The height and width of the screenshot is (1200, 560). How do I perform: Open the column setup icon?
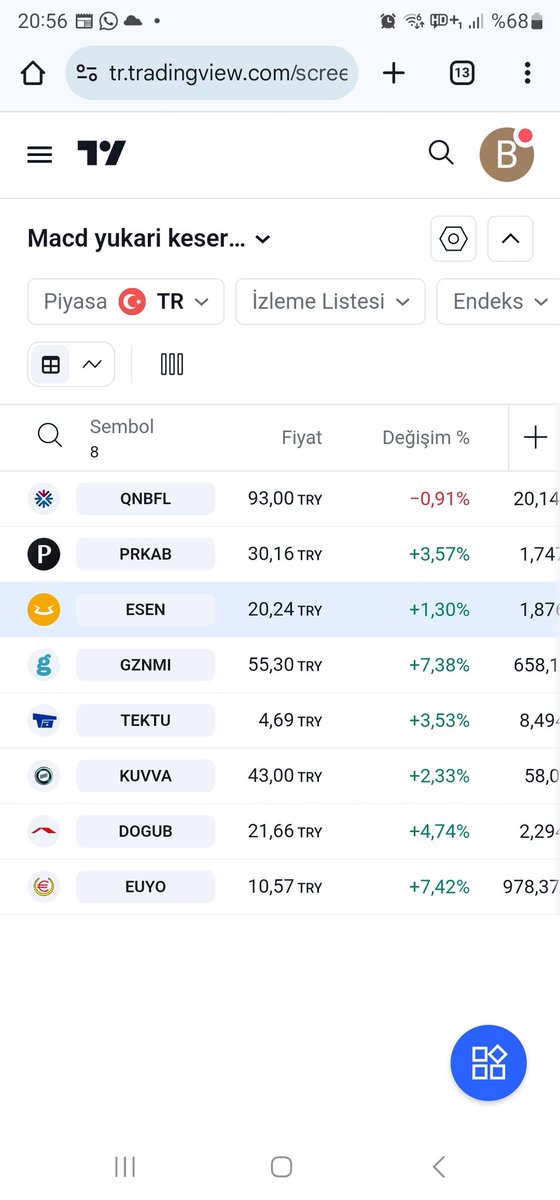point(172,364)
